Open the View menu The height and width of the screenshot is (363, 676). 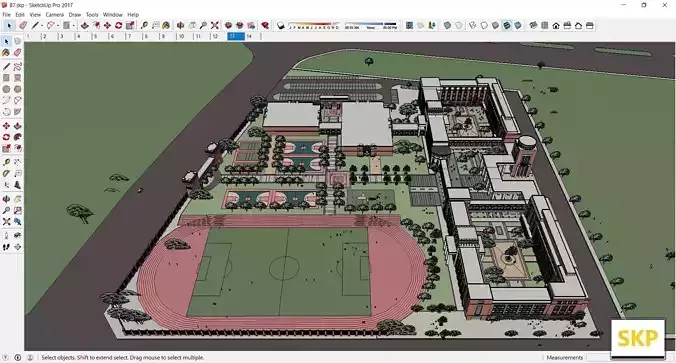click(35, 15)
